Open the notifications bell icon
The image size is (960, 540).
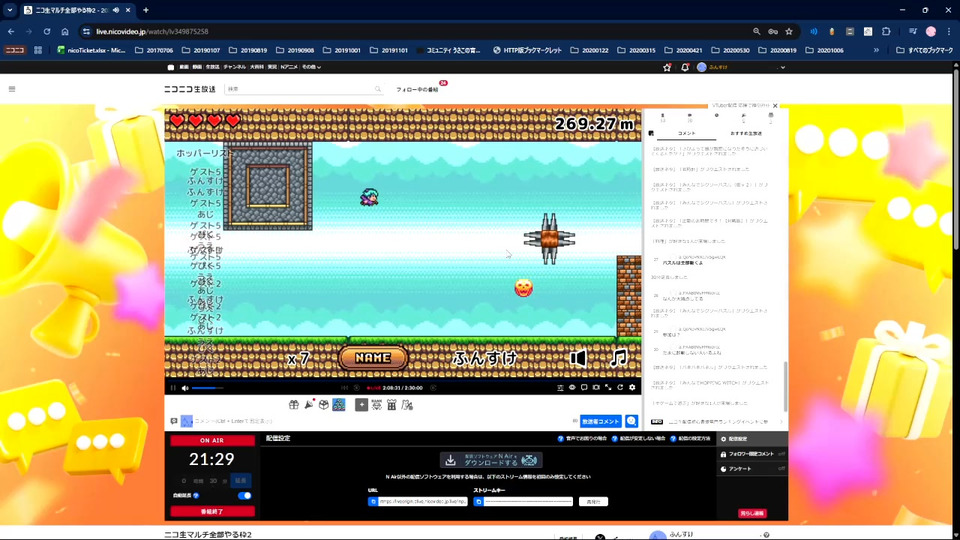[x=684, y=67]
